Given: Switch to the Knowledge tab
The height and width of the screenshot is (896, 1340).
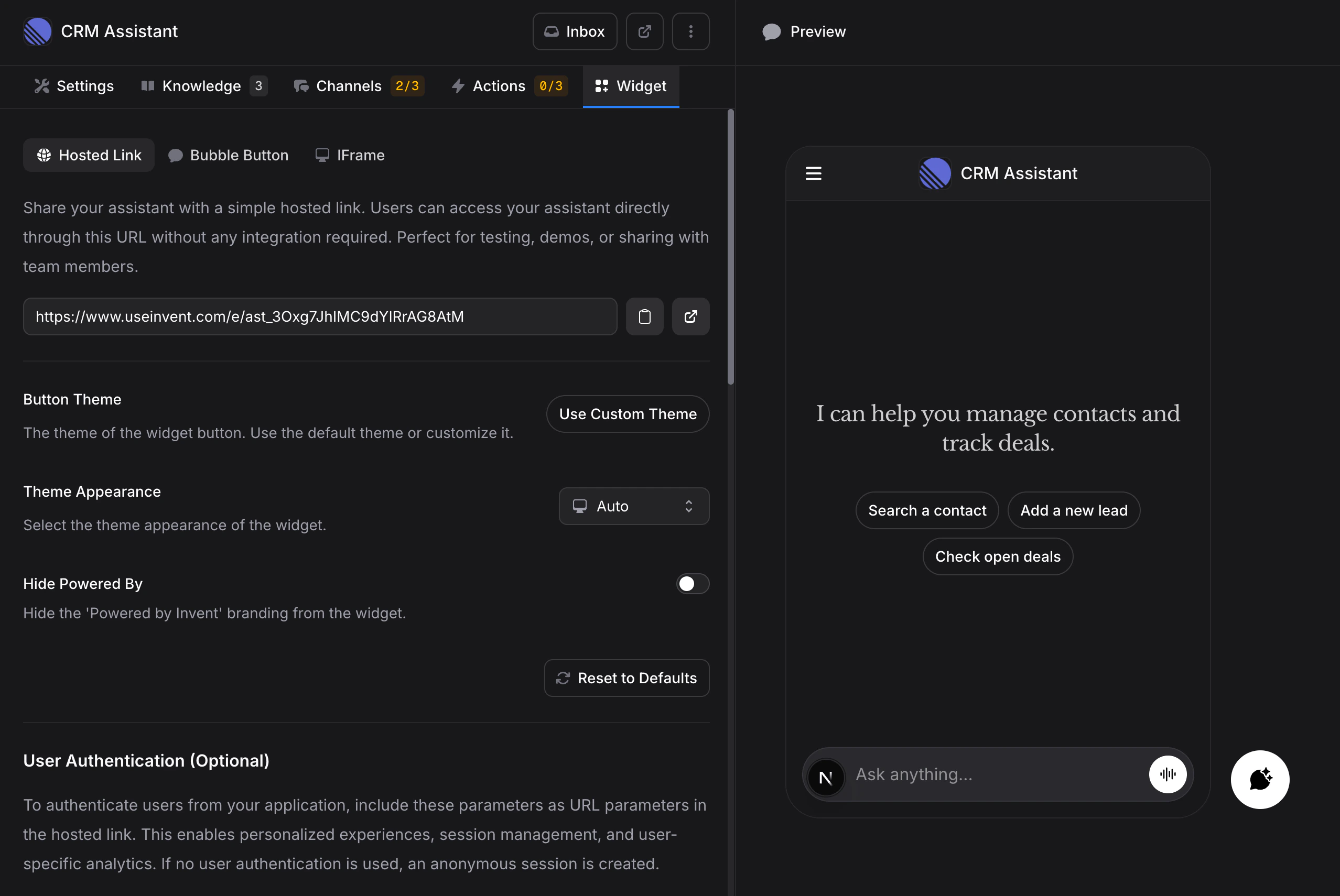Looking at the screenshot, I should click(201, 86).
